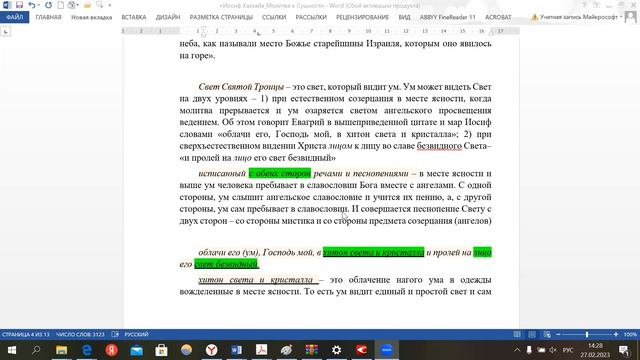Screen dimensions: 640x360
Task: Customize Quick Access Toolbar dropdown
Action: coord(110,5)
